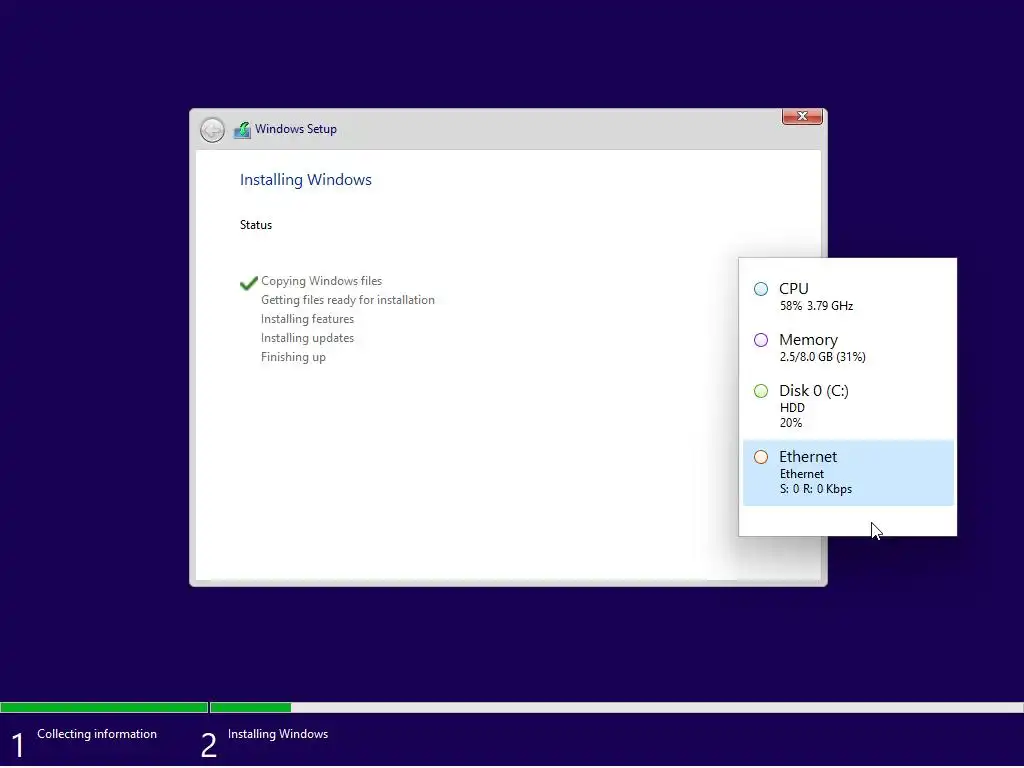Click the green checkmark next to Copying Windows files
Viewport: 1024px width, 768px height.
[249, 283]
